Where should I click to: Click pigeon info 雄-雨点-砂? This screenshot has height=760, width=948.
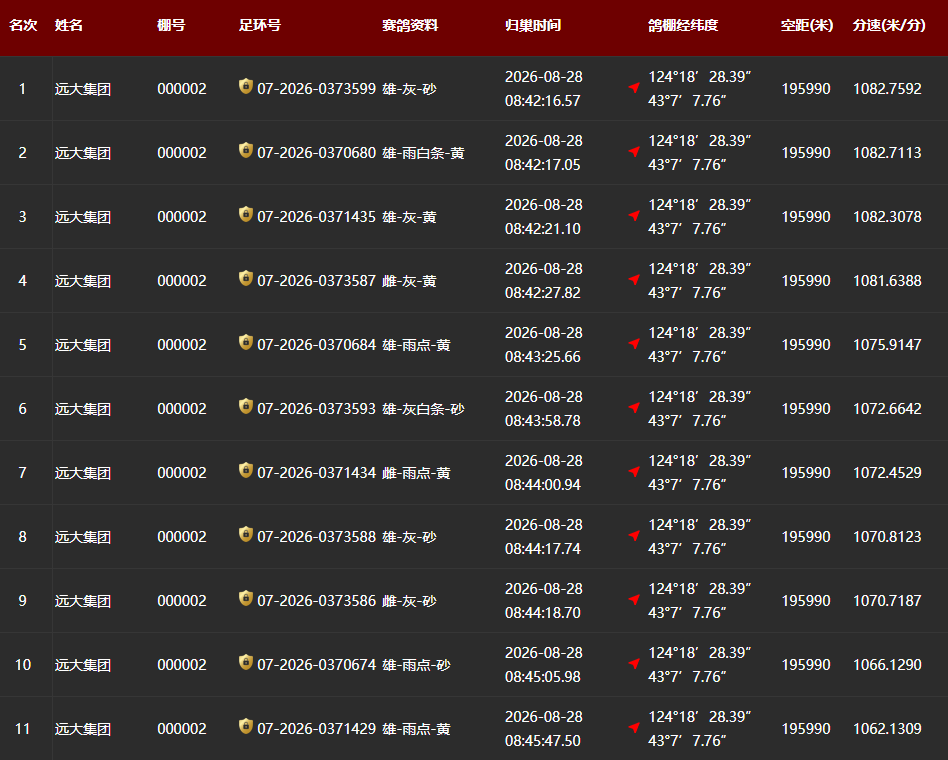tap(417, 666)
